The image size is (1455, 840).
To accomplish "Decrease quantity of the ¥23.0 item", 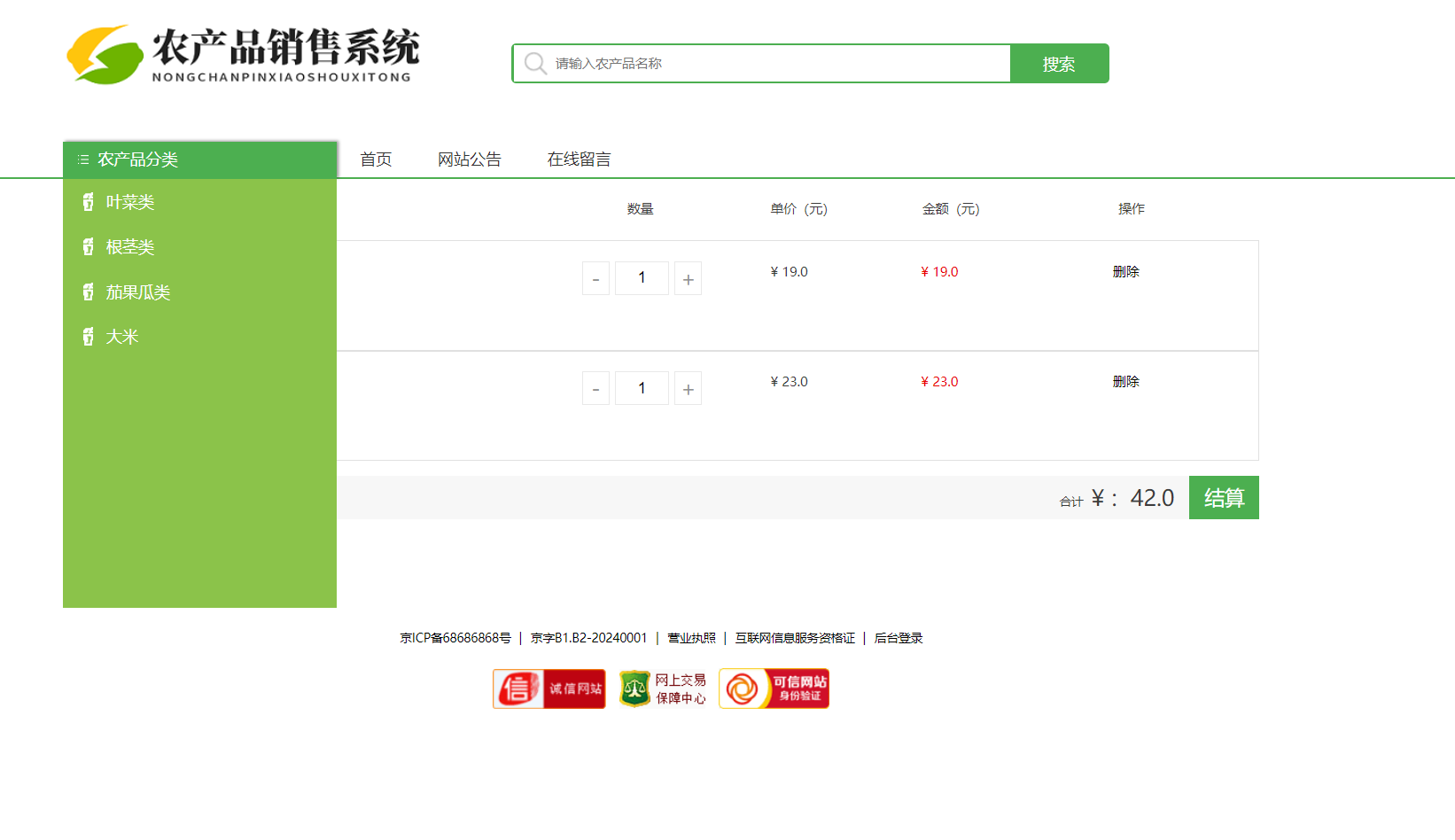I will [x=595, y=389].
